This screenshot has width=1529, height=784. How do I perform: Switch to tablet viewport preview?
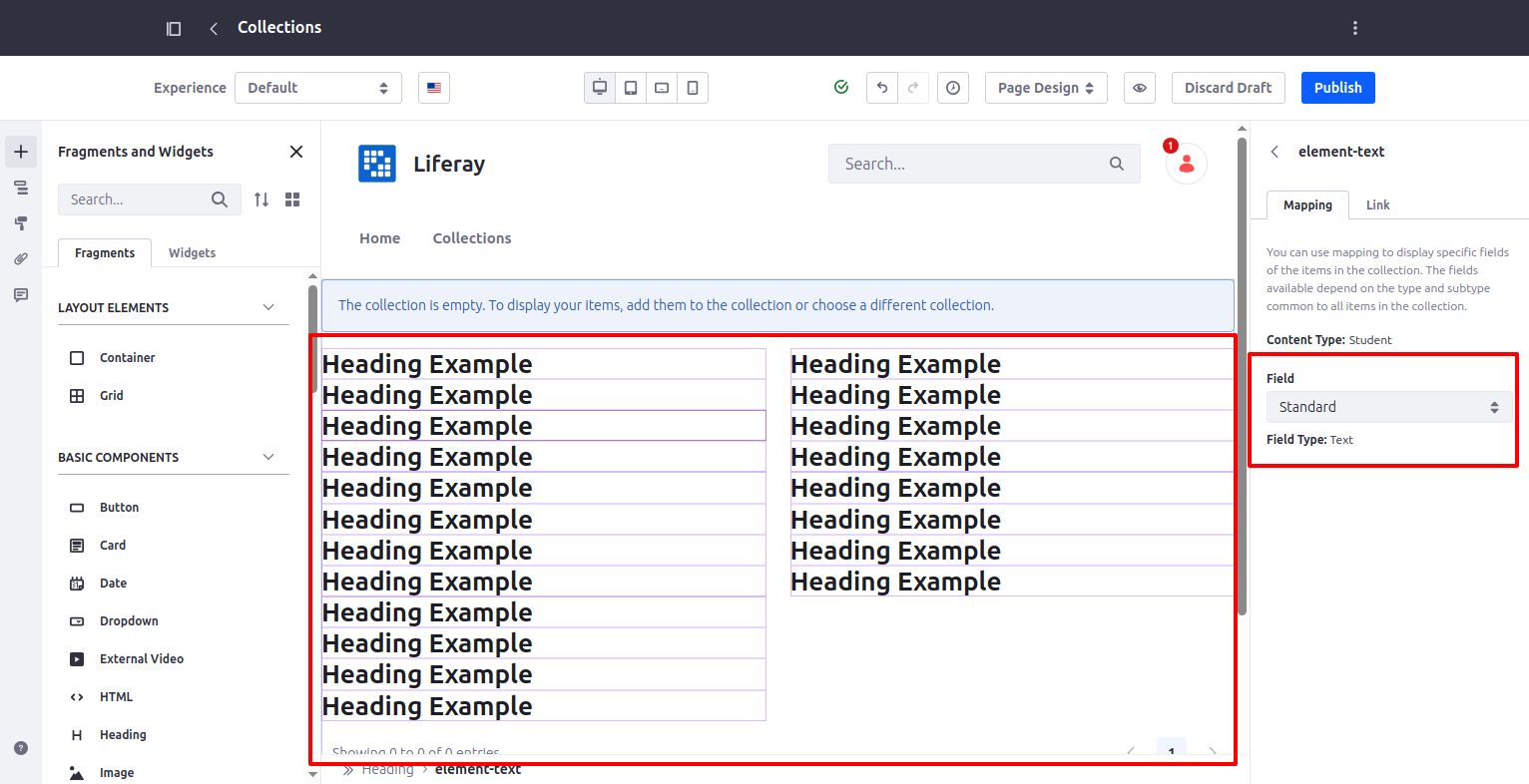click(x=631, y=88)
